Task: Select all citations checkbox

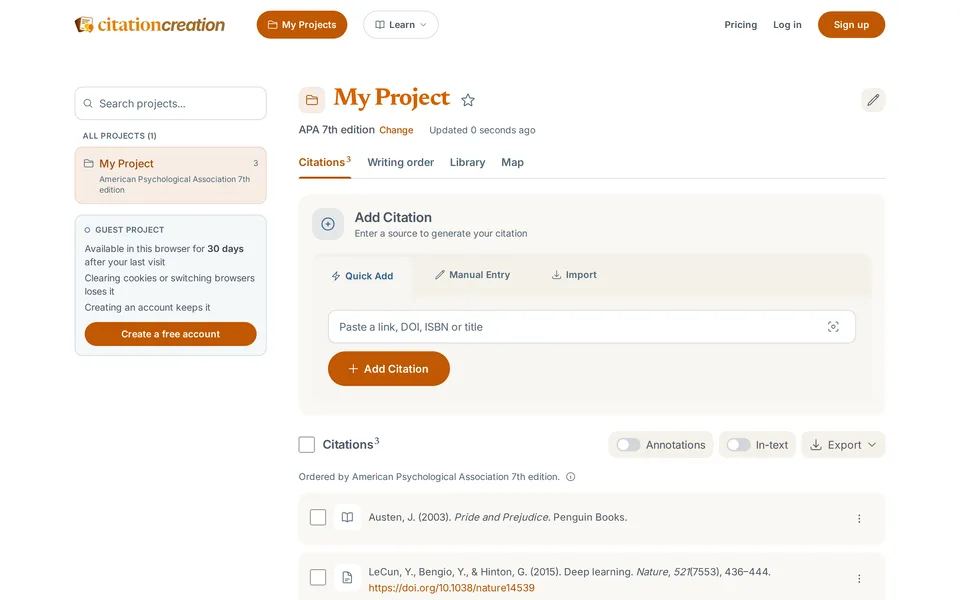Action: tap(307, 444)
